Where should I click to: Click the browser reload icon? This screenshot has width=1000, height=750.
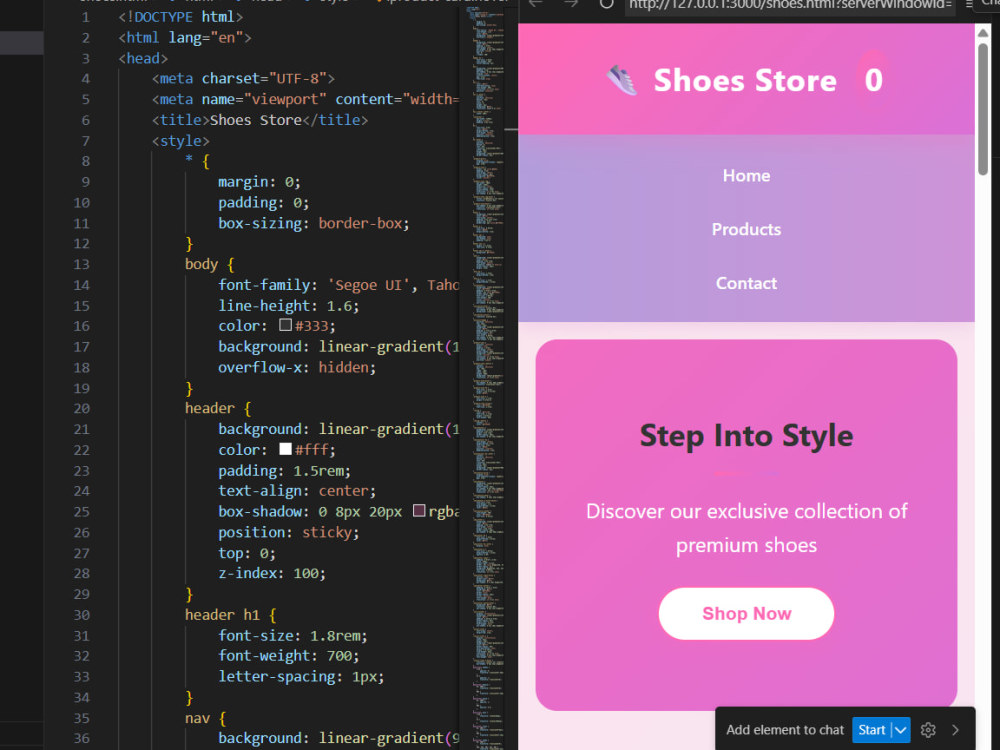coord(606,4)
